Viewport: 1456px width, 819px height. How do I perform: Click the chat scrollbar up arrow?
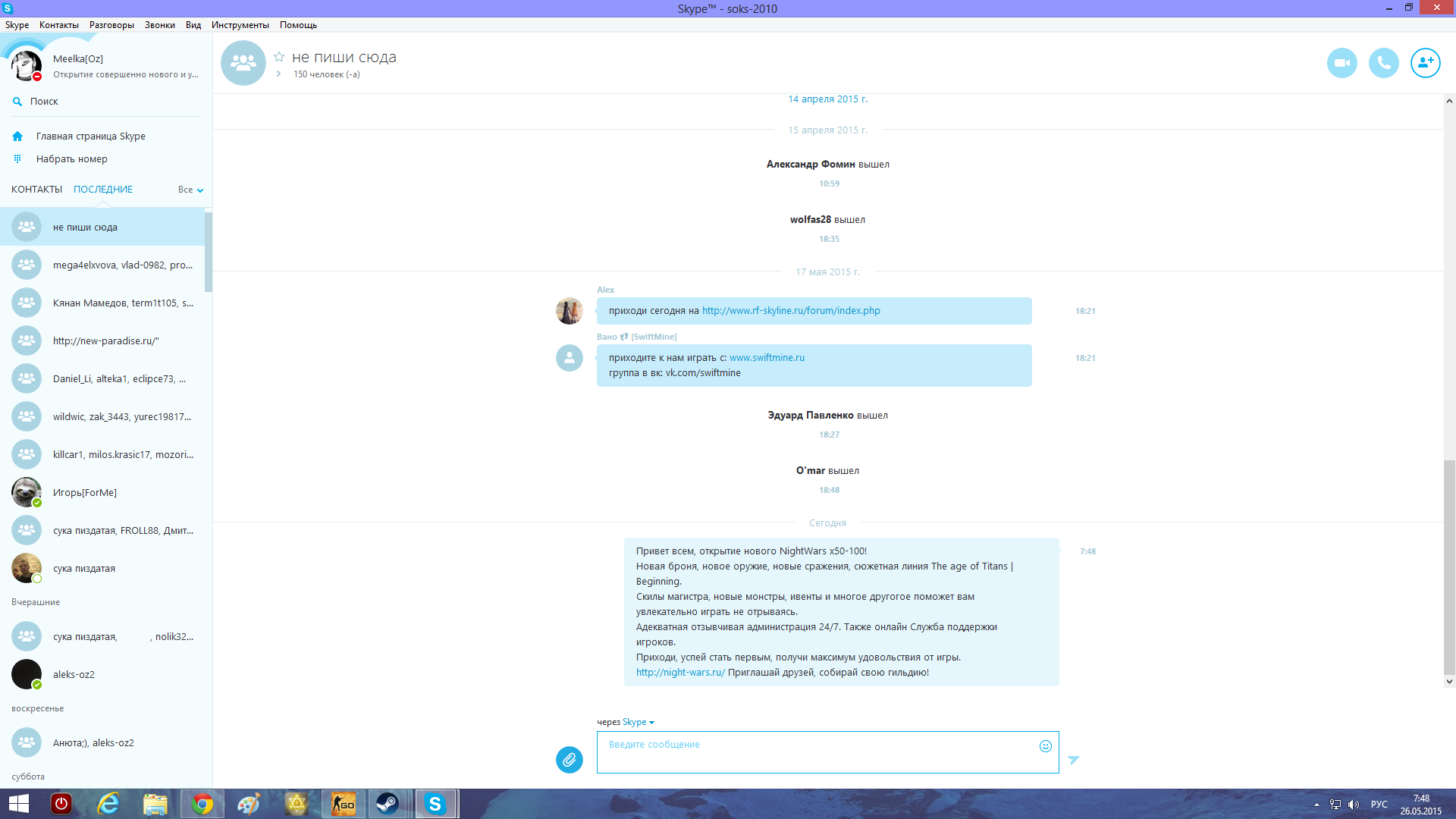pyautogui.click(x=1449, y=101)
